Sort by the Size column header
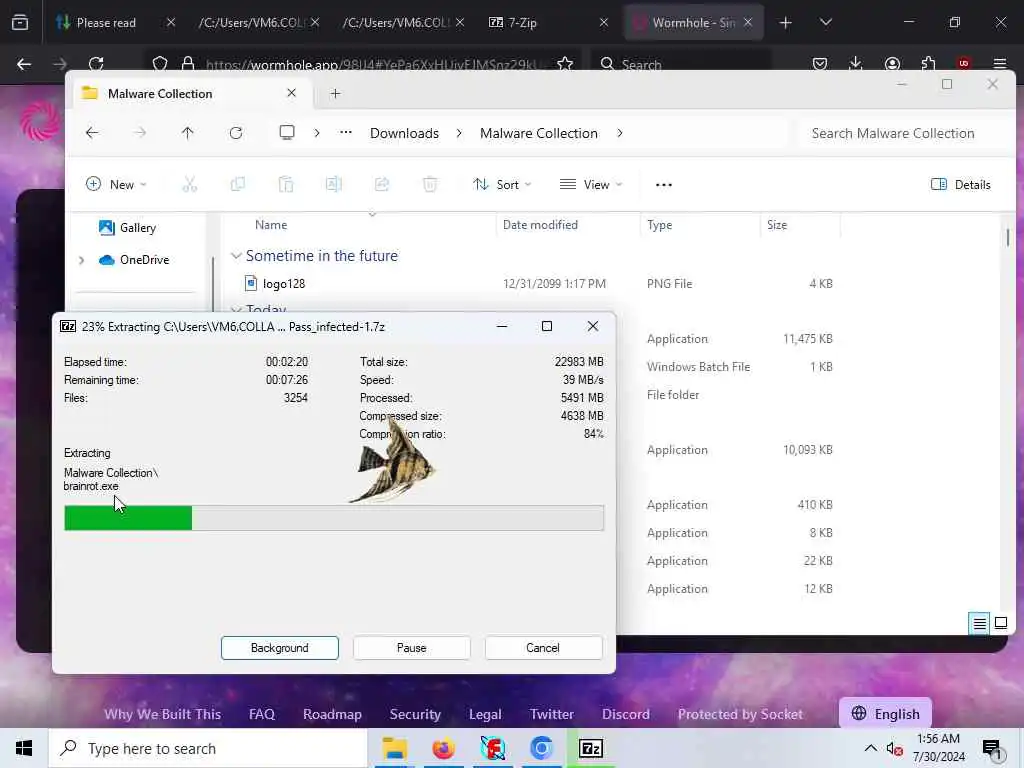The height and width of the screenshot is (768, 1024). (777, 225)
